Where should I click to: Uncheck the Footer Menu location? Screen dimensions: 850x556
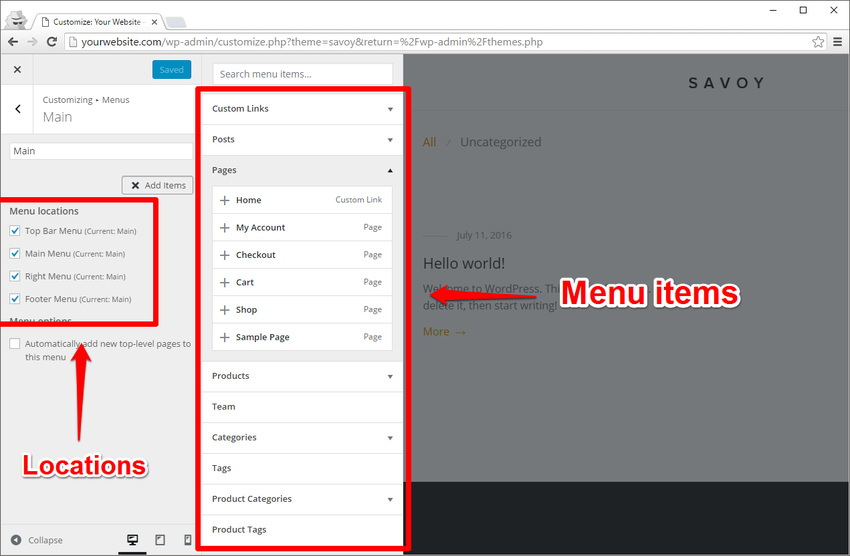[x=15, y=299]
